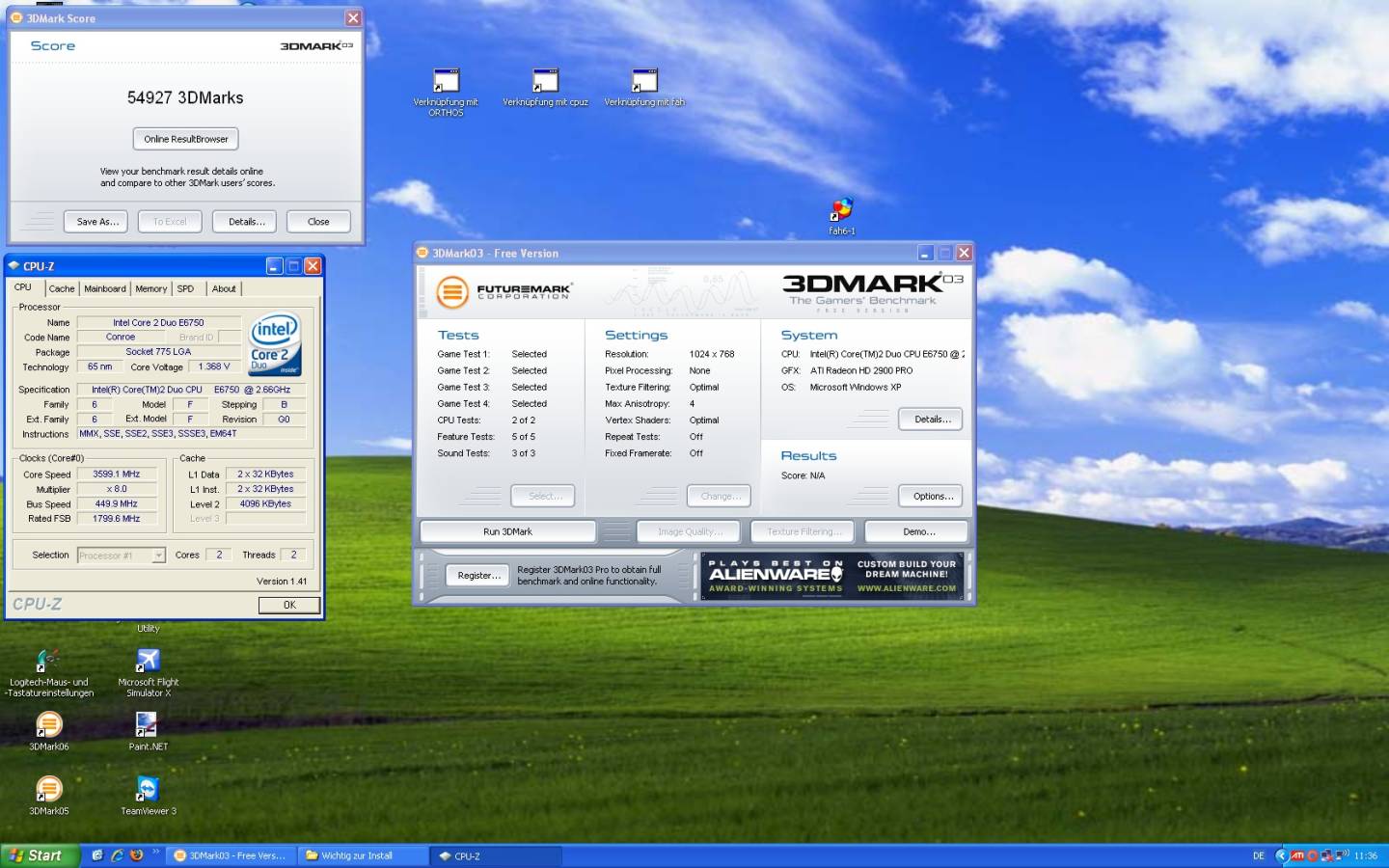Switch to Wichtig zur Install taskbar button
Screen dimensions: 1389x868
(x=363, y=855)
